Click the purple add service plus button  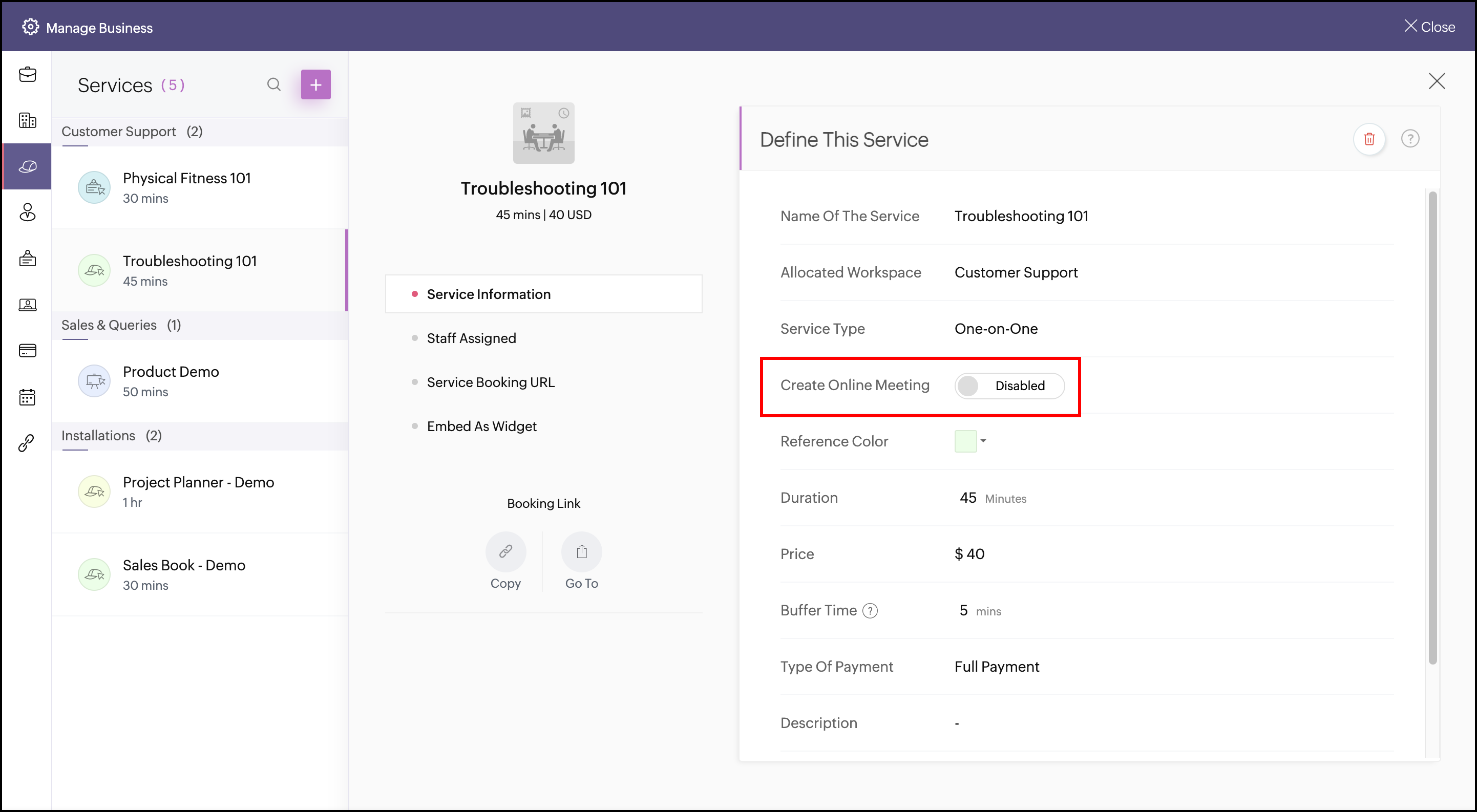click(315, 85)
